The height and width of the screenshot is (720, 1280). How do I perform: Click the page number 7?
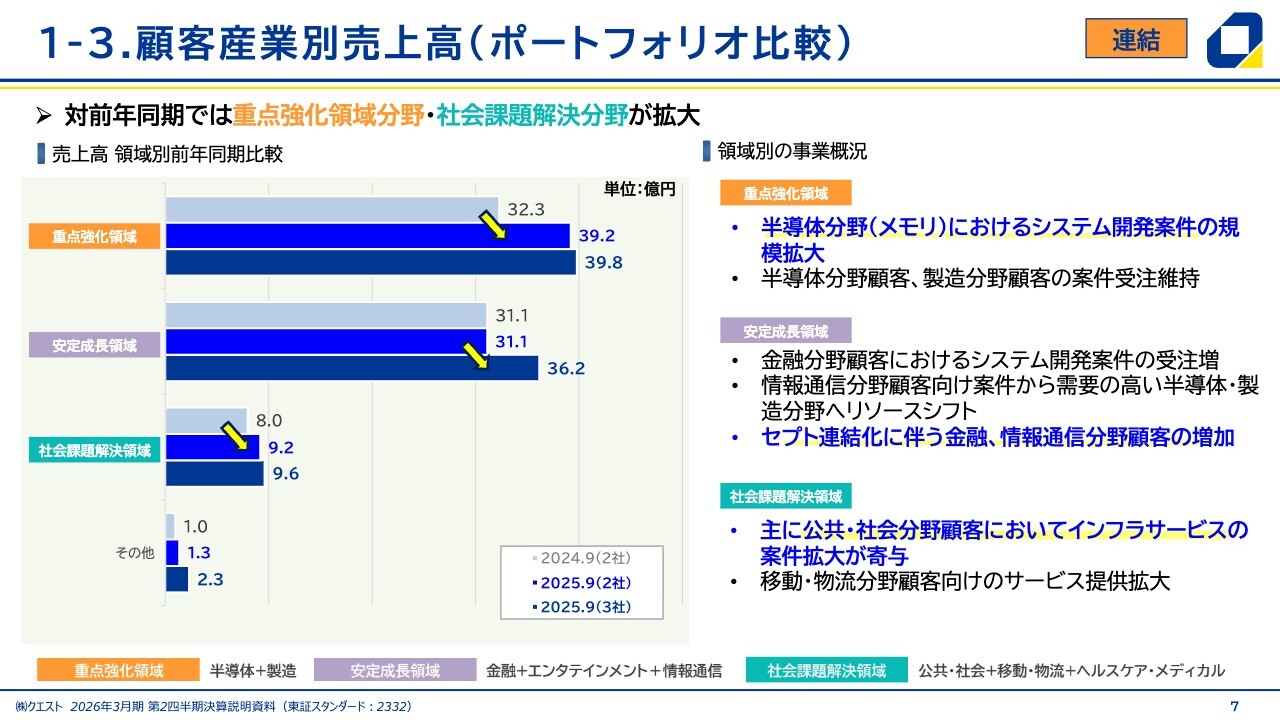(x=1234, y=706)
